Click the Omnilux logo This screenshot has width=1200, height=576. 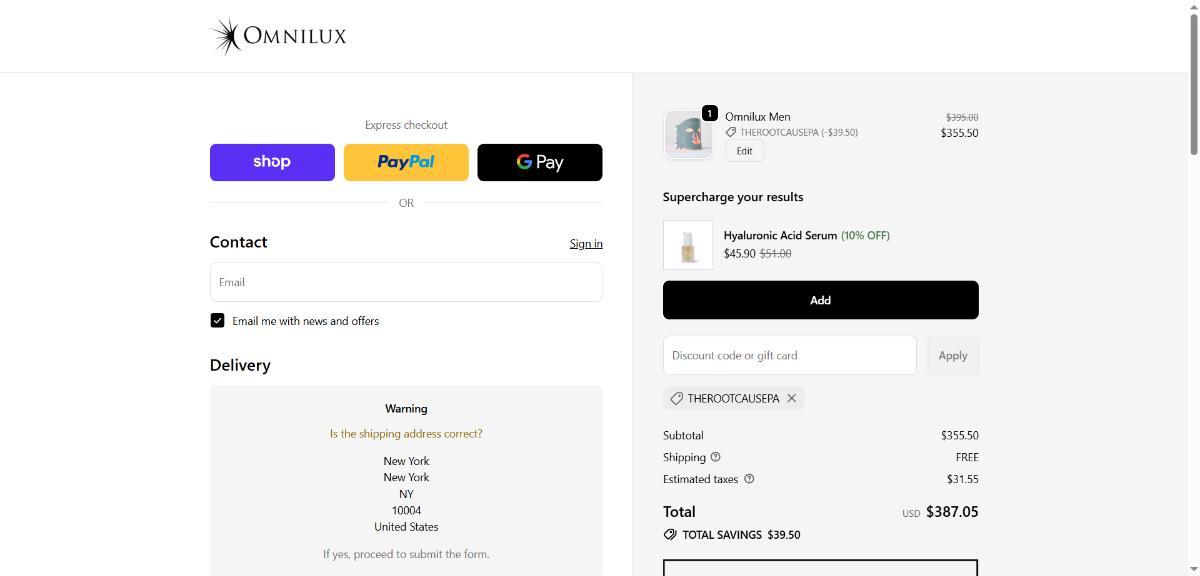[279, 36]
